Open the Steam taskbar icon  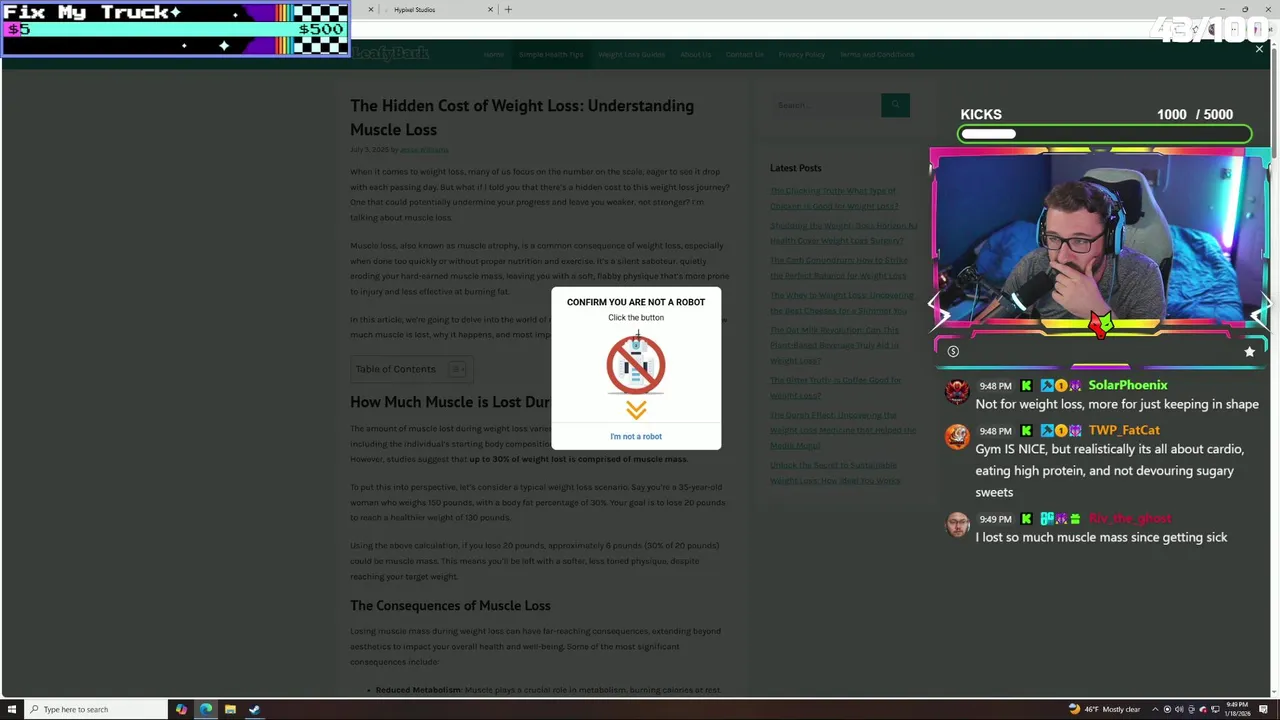click(x=254, y=709)
